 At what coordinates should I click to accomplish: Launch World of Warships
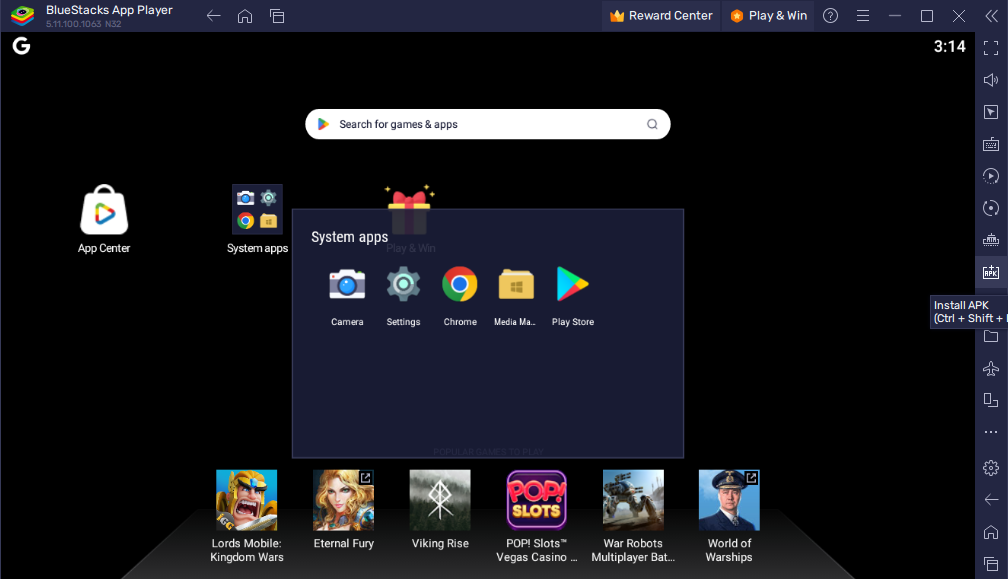tap(729, 500)
